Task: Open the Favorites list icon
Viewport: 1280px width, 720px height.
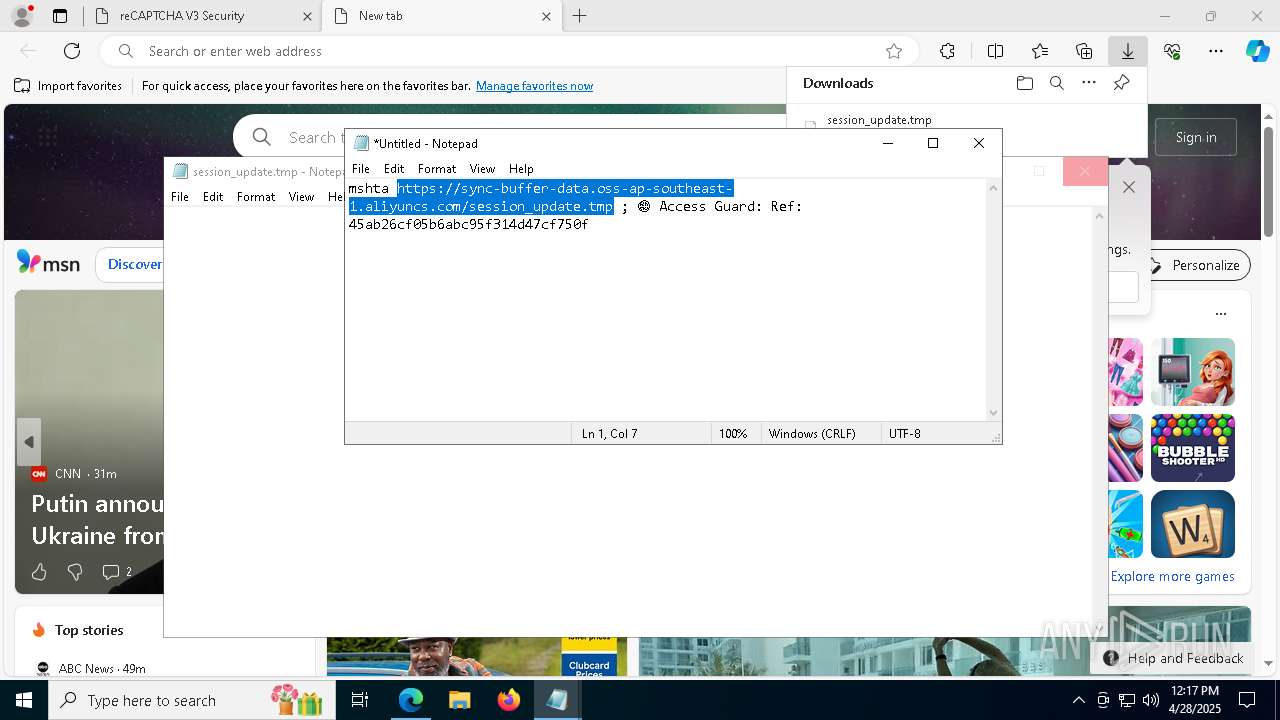Action: pyautogui.click(x=1040, y=51)
